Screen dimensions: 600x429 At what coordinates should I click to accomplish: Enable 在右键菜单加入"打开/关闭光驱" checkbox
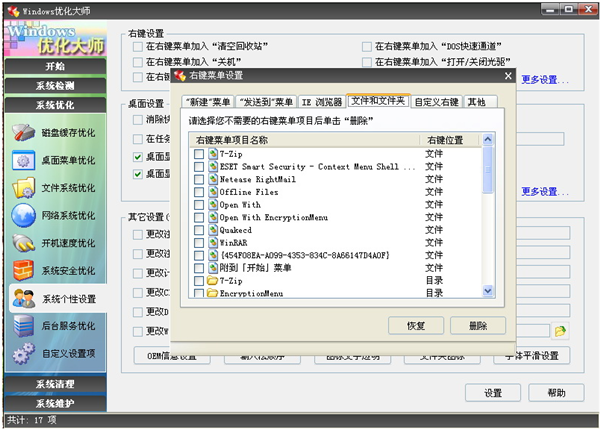367,62
